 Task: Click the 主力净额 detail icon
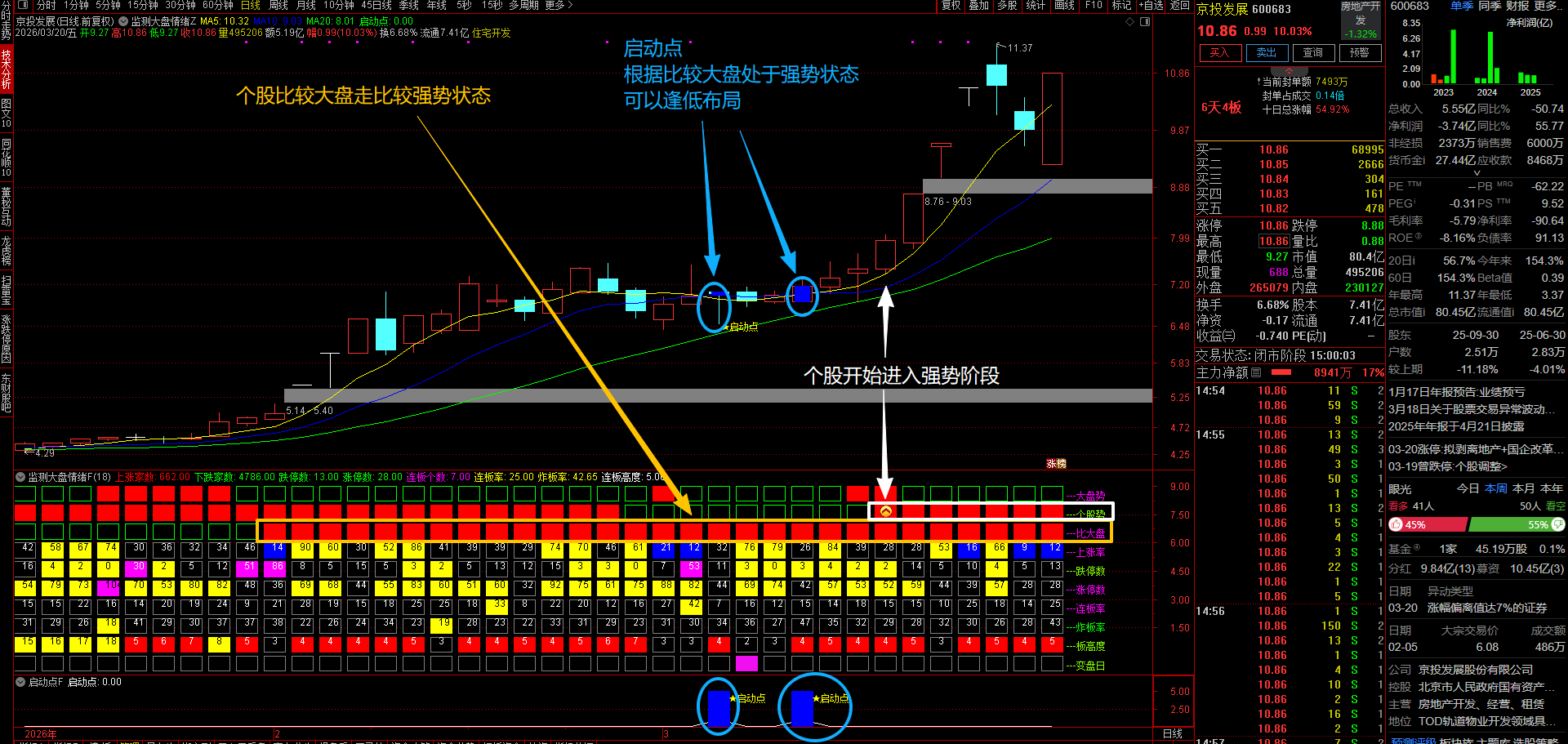[x=1256, y=372]
